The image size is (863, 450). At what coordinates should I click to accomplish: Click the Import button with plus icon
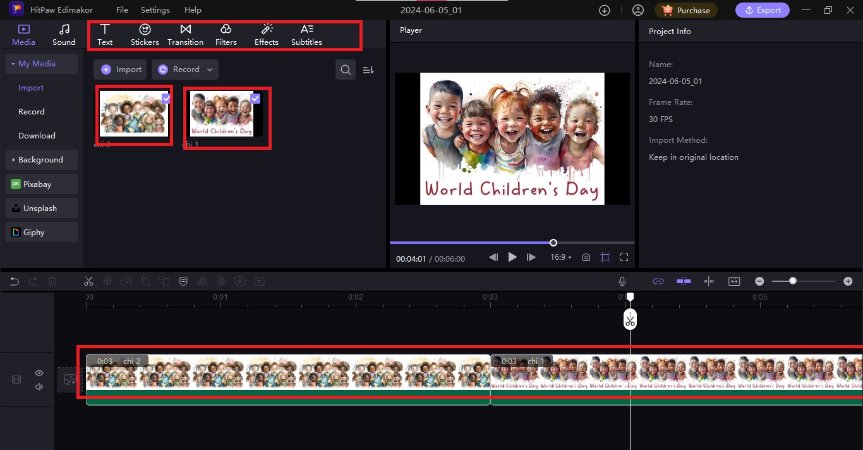[121, 69]
